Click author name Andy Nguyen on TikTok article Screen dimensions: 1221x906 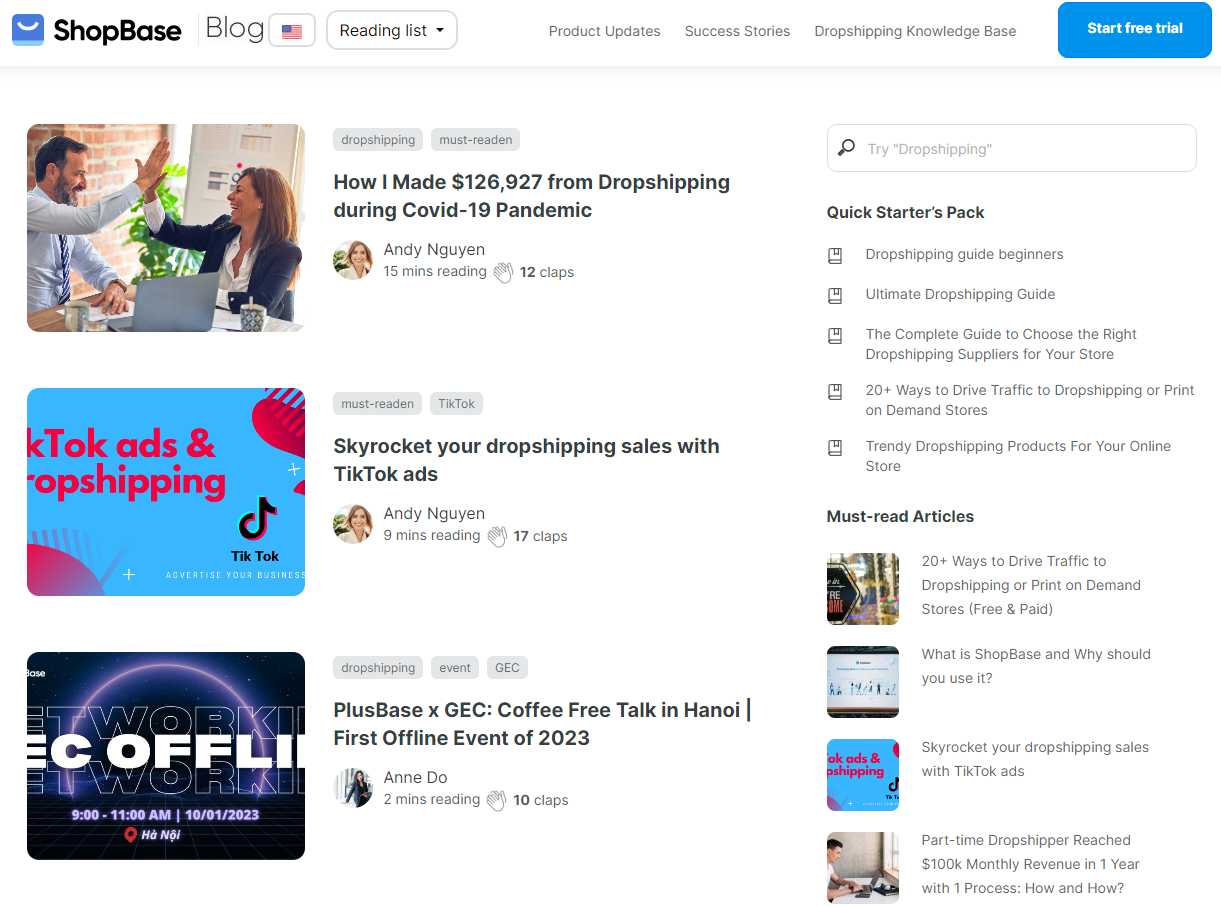click(434, 514)
